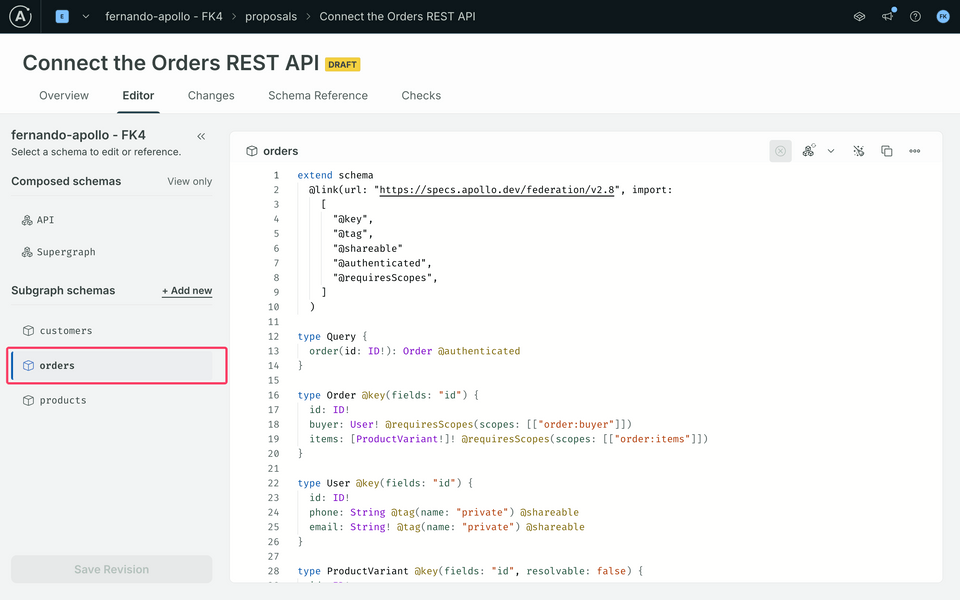Click the Connect the Orders REST API breadcrumb

click(397, 17)
